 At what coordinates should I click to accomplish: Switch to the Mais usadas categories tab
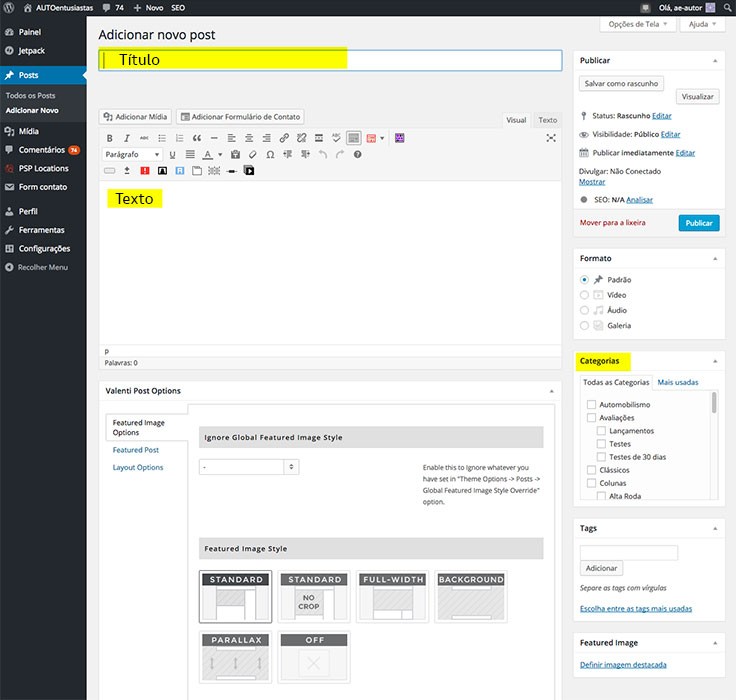(x=678, y=382)
